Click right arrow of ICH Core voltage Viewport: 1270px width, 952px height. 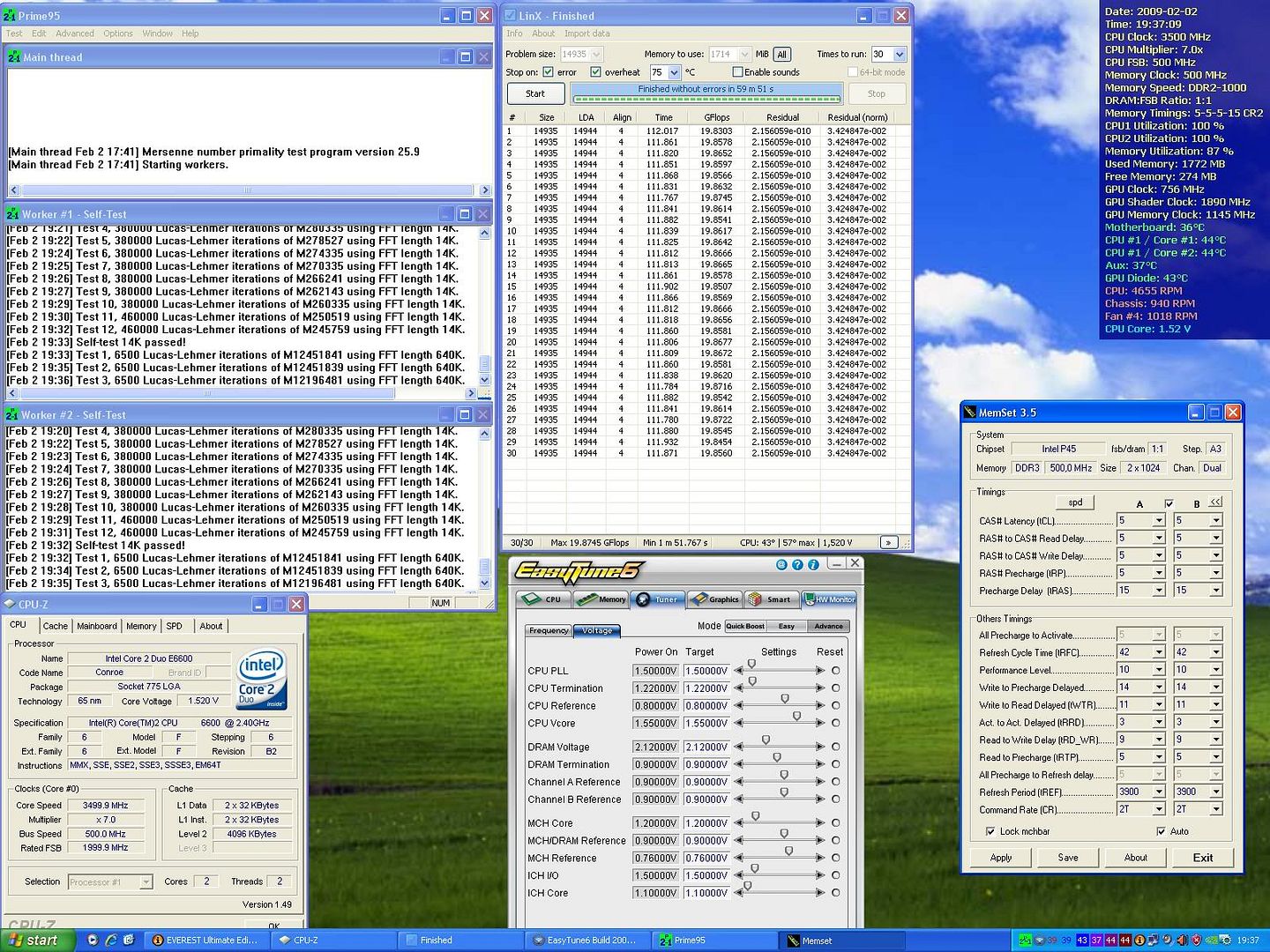(x=820, y=893)
